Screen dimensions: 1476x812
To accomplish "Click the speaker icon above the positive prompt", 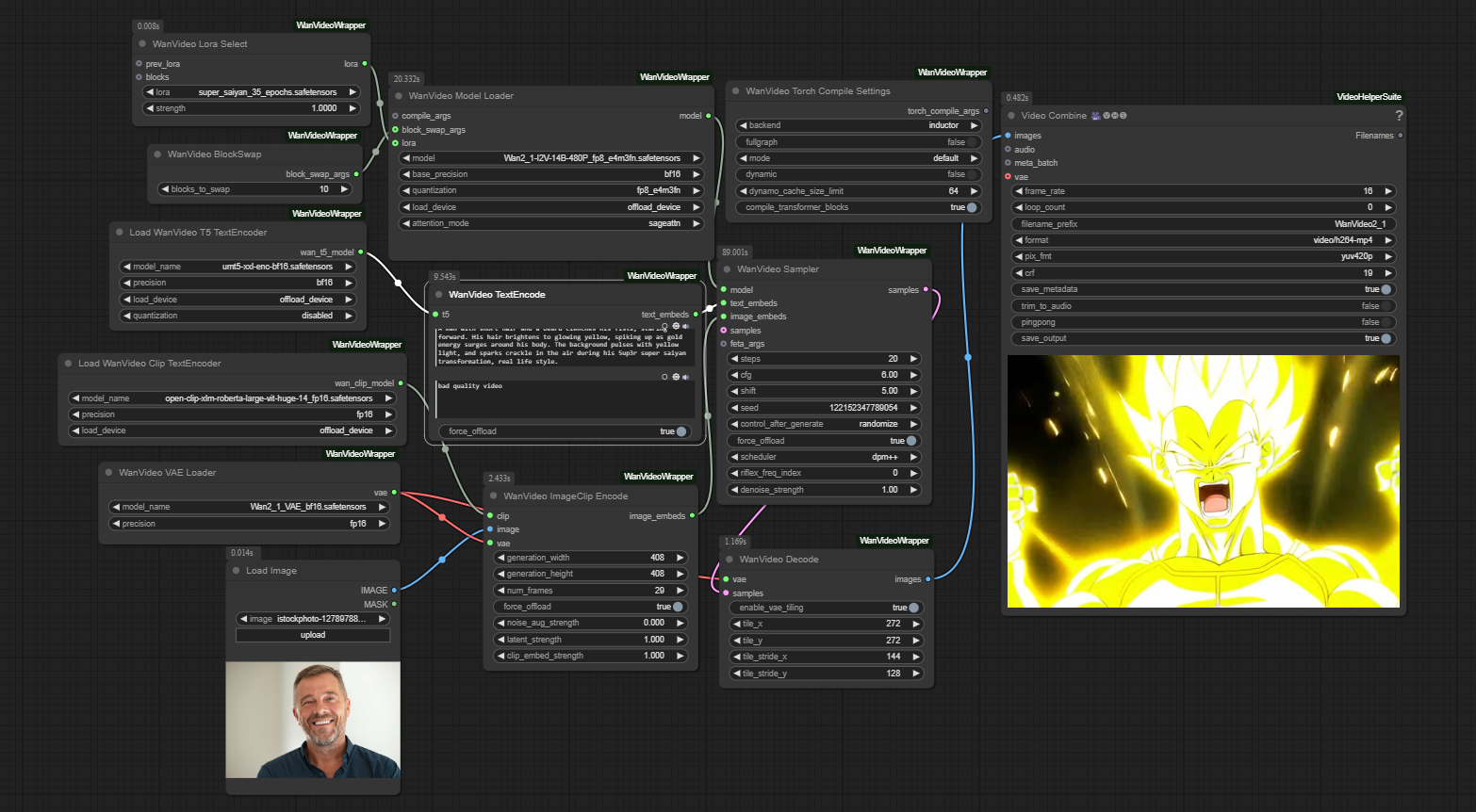I will 685,326.
